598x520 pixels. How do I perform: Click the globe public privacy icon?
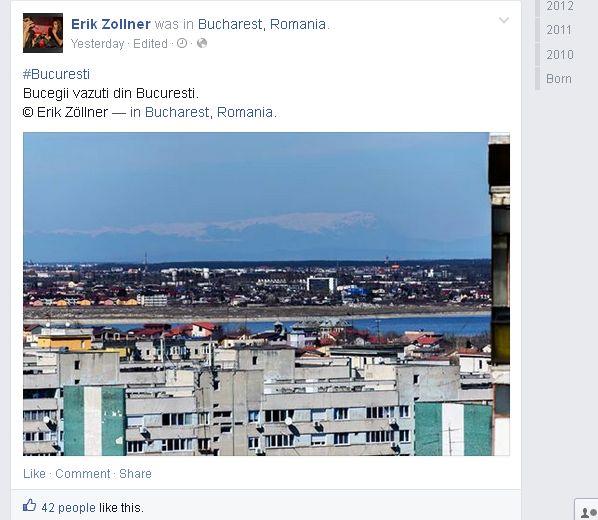point(202,43)
